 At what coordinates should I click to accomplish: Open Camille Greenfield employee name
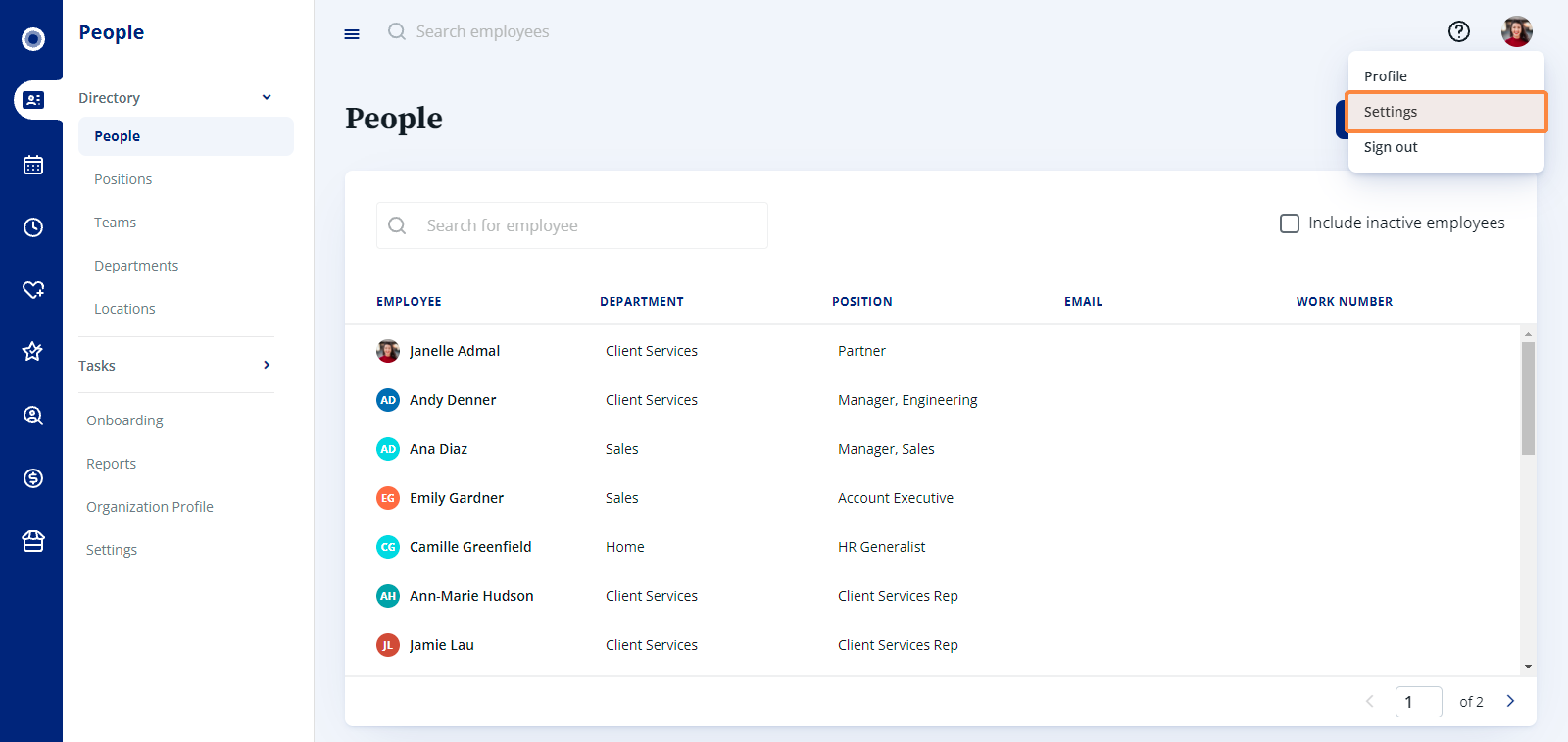(470, 546)
